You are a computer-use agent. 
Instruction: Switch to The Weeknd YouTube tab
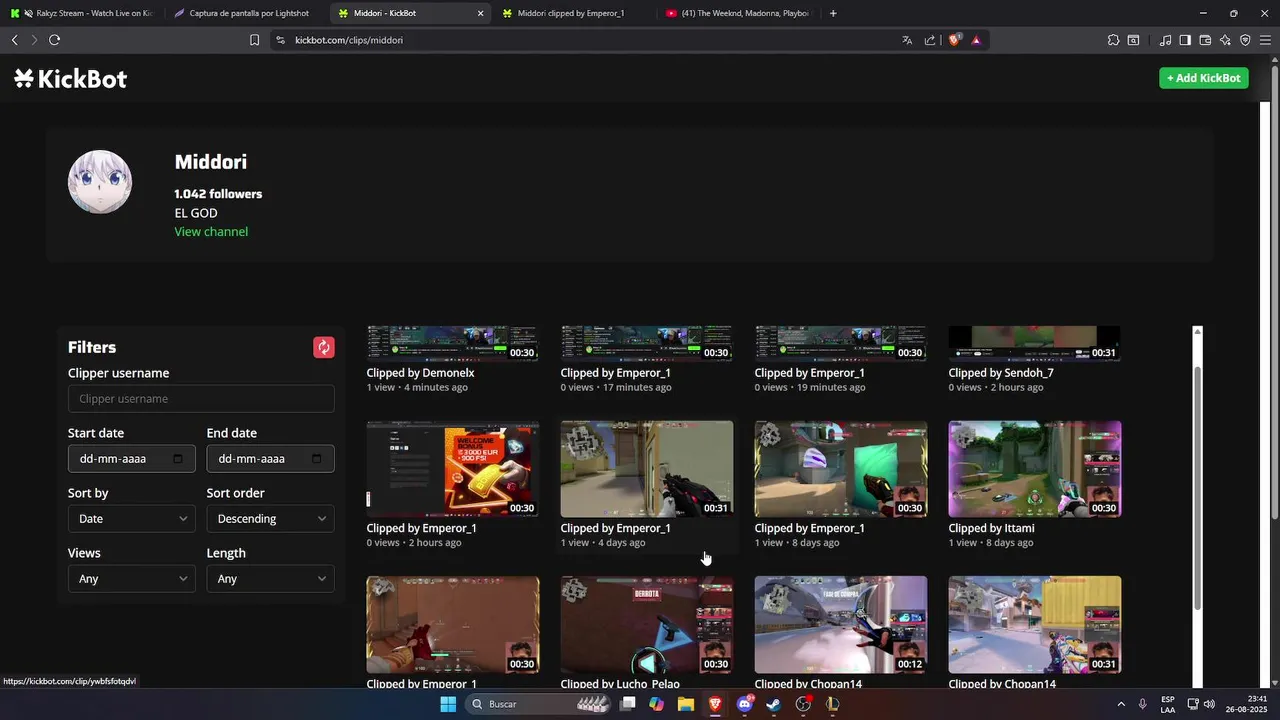click(x=738, y=13)
